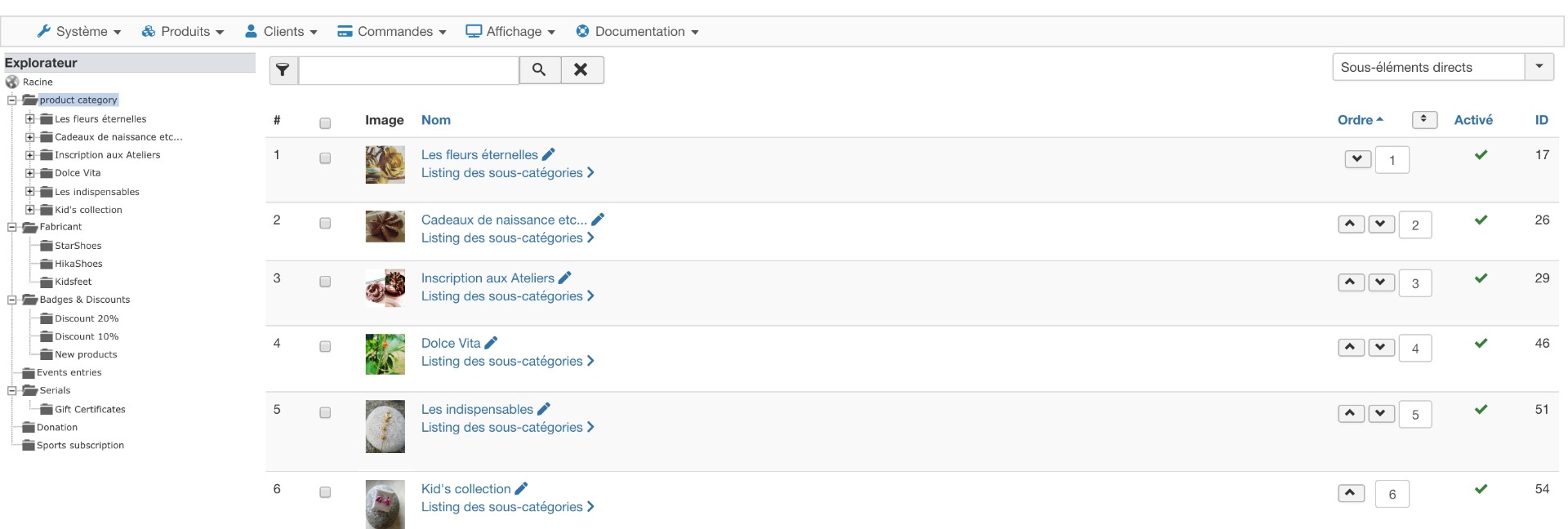
Task: Move Les fleurs éternelles down in order
Action: point(1357,159)
